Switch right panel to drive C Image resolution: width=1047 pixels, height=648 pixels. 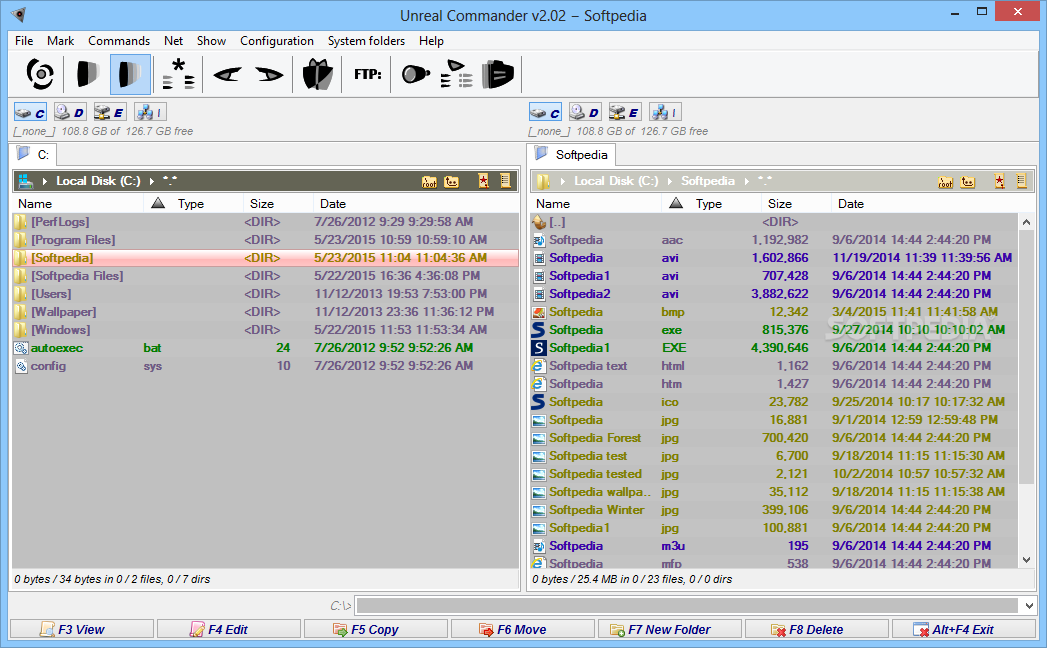pyautogui.click(x=546, y=112)
